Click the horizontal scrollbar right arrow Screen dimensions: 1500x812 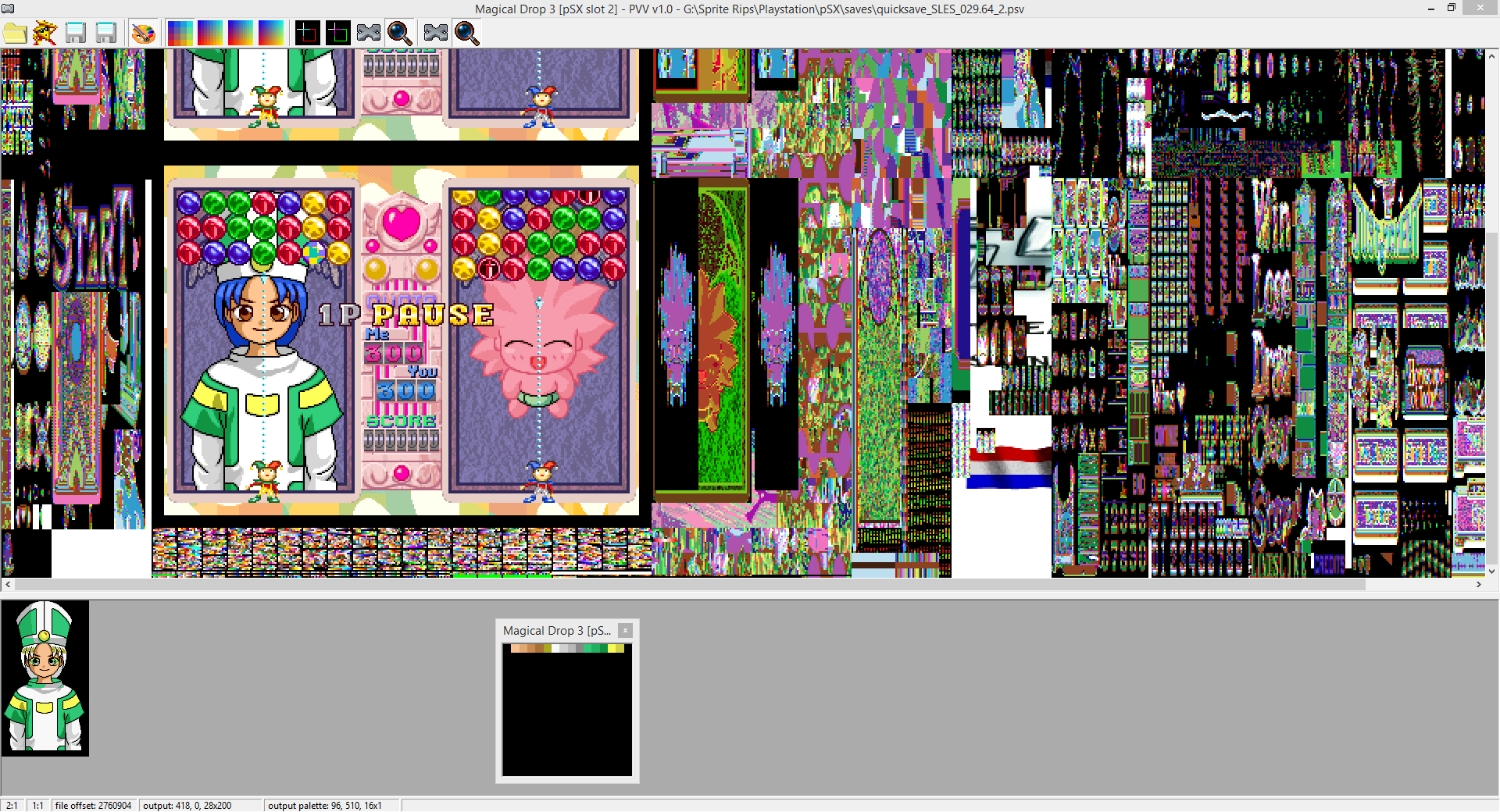click(x=1478, y=584)
